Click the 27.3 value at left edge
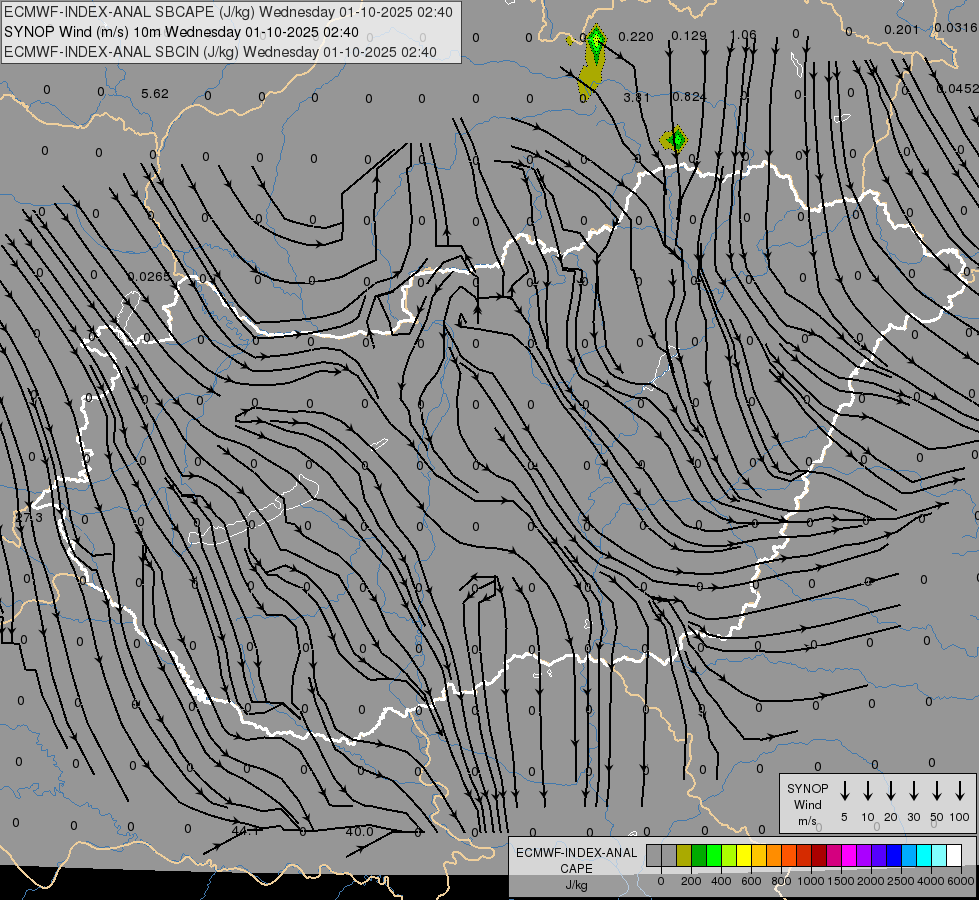 [29, 518]
